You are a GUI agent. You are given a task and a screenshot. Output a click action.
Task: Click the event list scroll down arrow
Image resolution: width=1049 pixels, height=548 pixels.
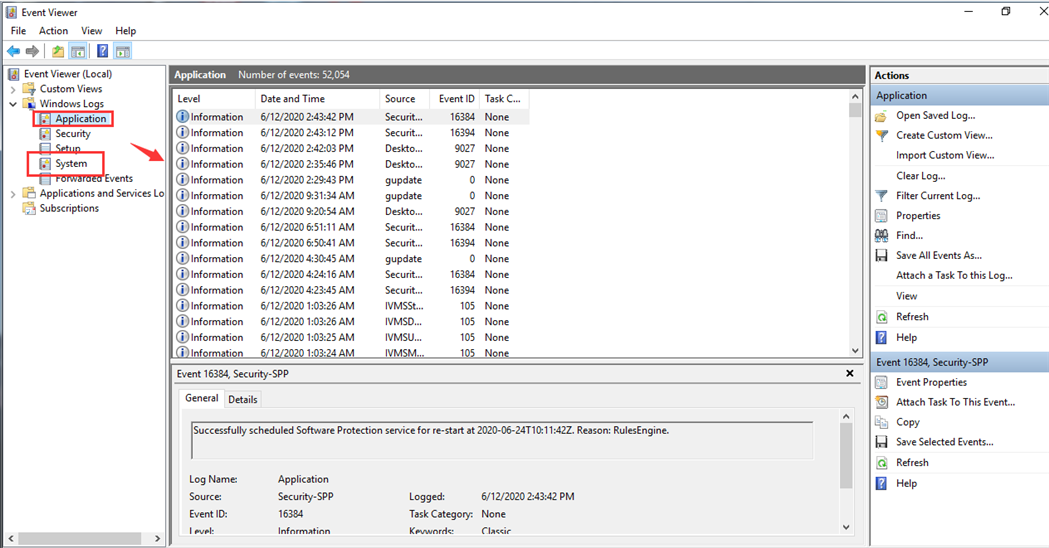(x=855, y=351)
